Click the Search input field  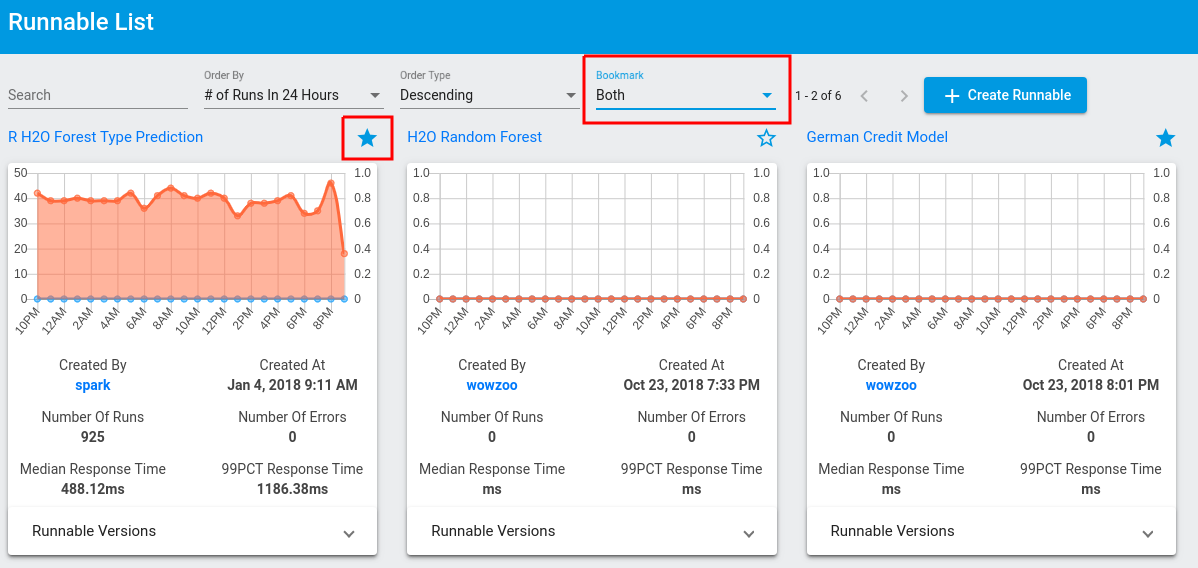(98, 96)
